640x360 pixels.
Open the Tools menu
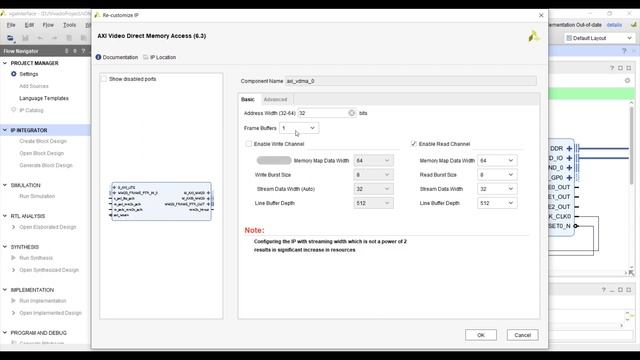click(69, 25)
